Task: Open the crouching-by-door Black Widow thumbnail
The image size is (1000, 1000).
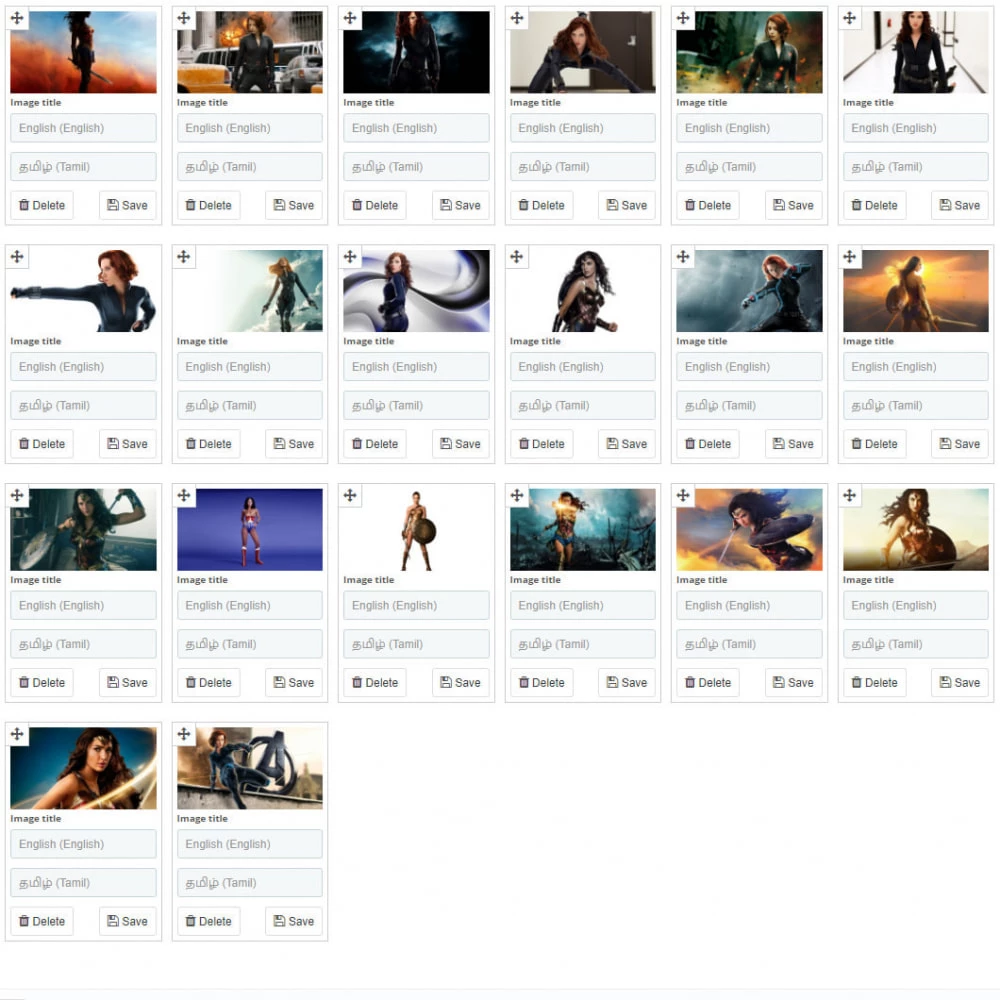Action: click(x=583, y=52)
